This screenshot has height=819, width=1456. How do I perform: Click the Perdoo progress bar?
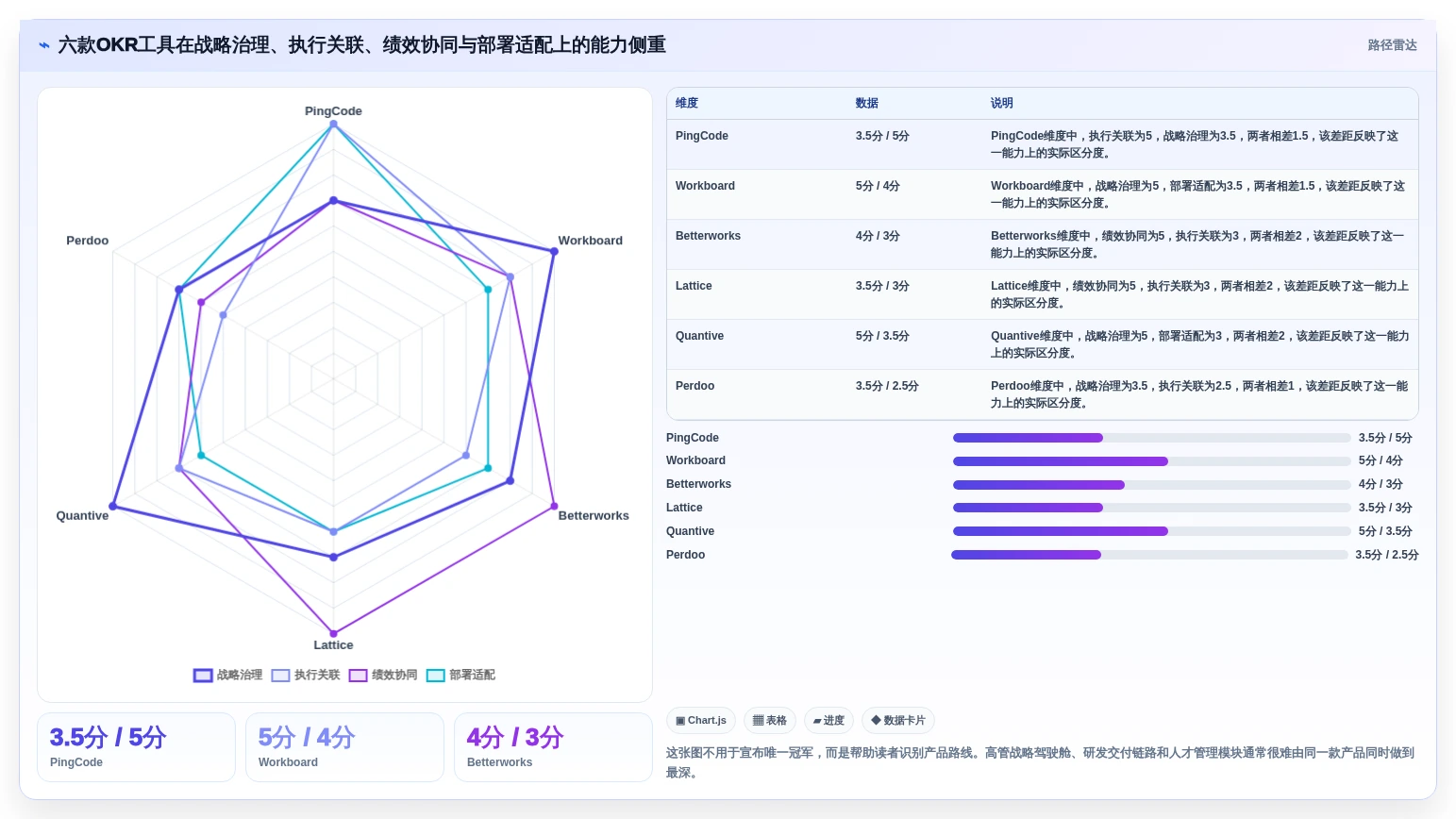tap(1149, 555)
